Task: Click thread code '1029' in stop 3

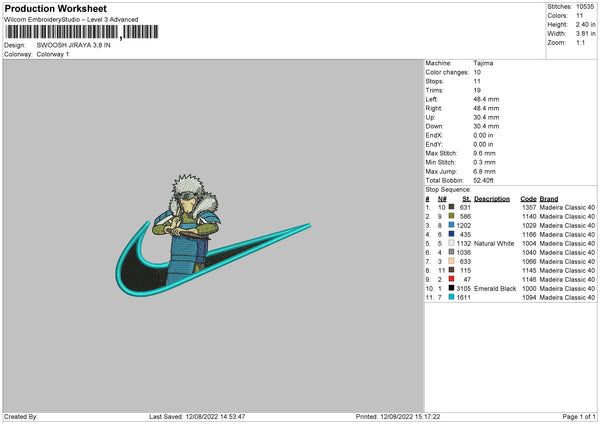Action: pos(529,225)
